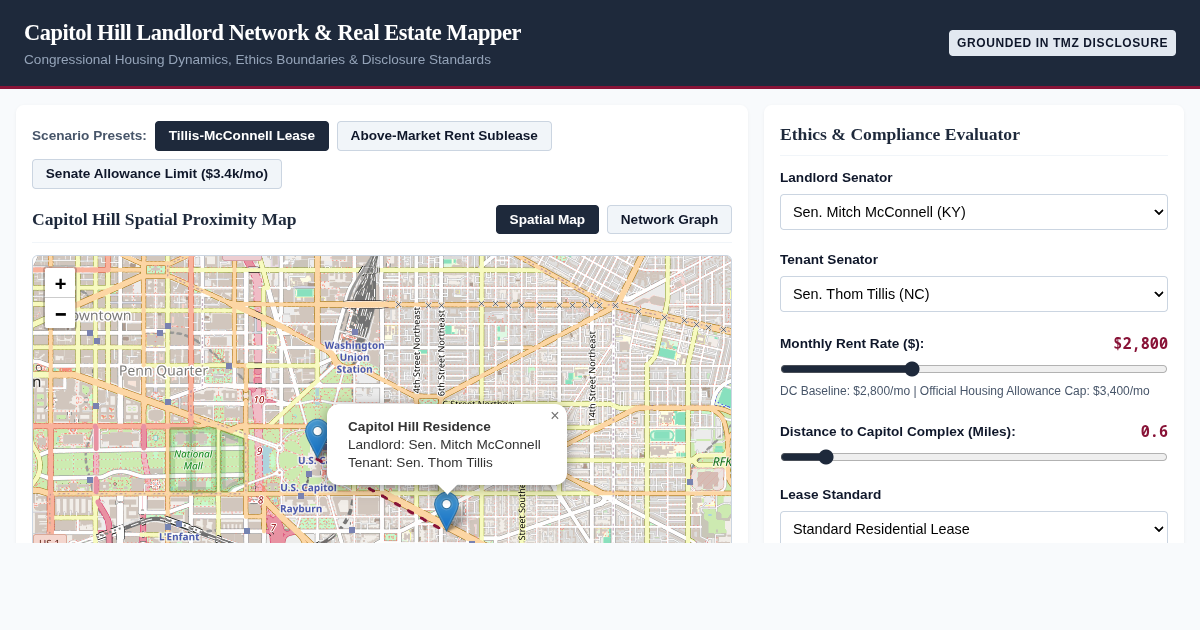Close the Capitol Hill Residence popup

(555, 416)
